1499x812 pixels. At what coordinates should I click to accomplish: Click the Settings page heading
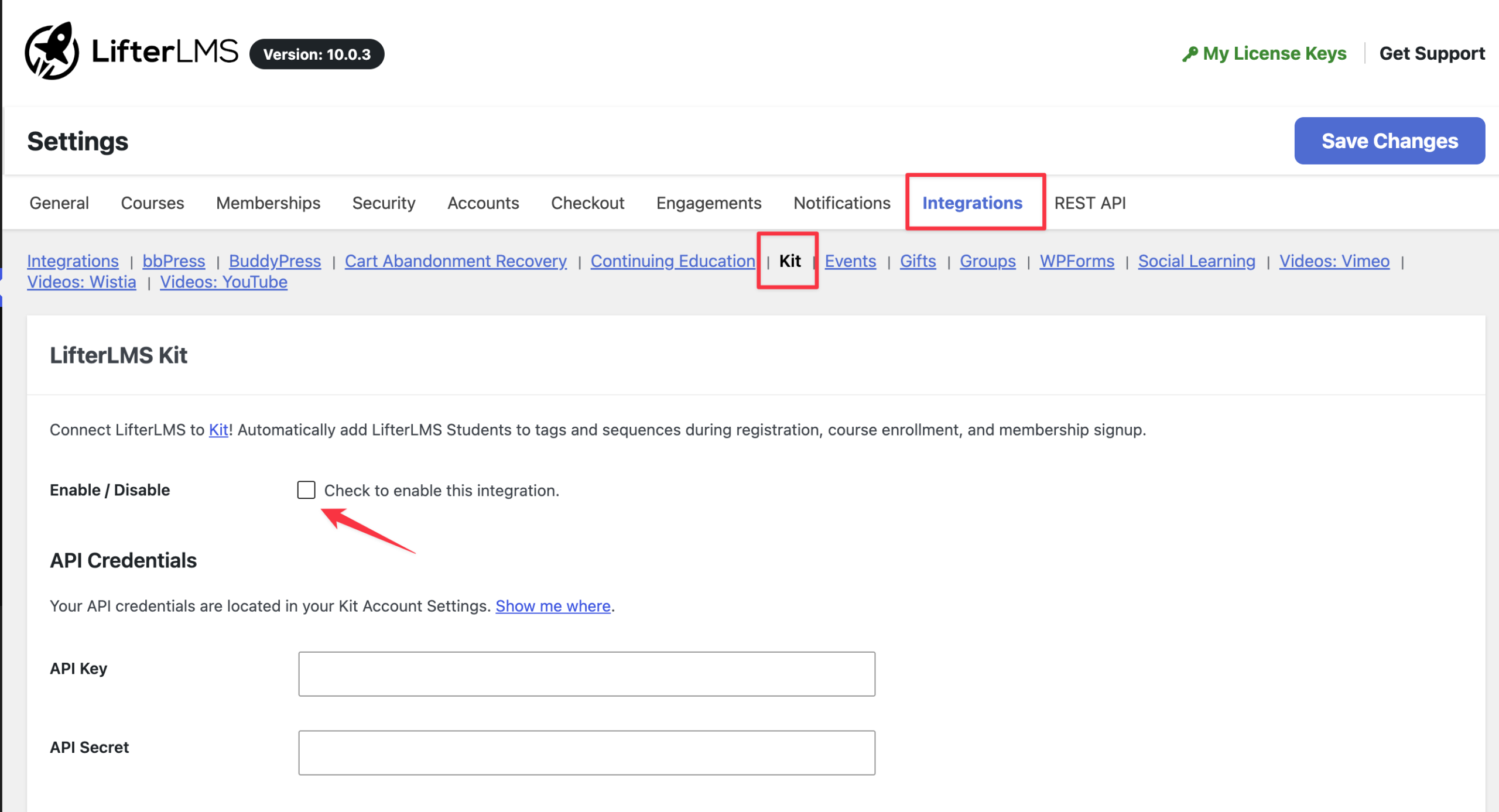(x=77, y=141)
